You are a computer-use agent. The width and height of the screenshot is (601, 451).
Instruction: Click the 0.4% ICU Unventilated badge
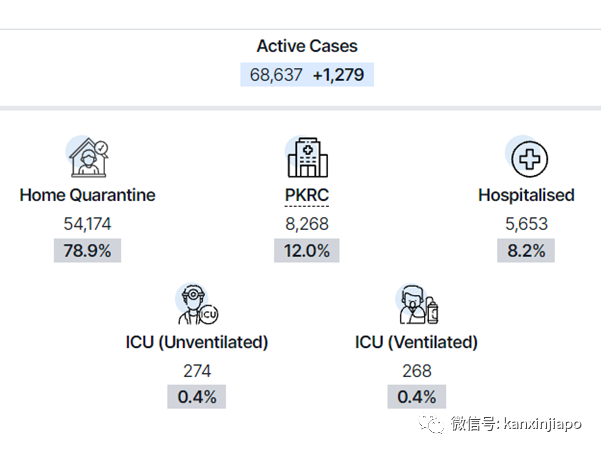(x=197, y=397)
